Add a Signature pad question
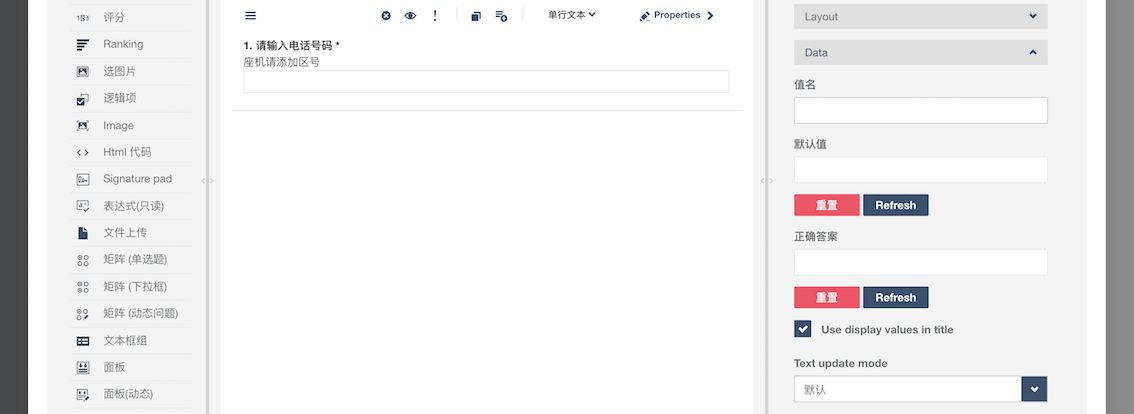Screen dimensions: 1134x414 pos(132,179)
